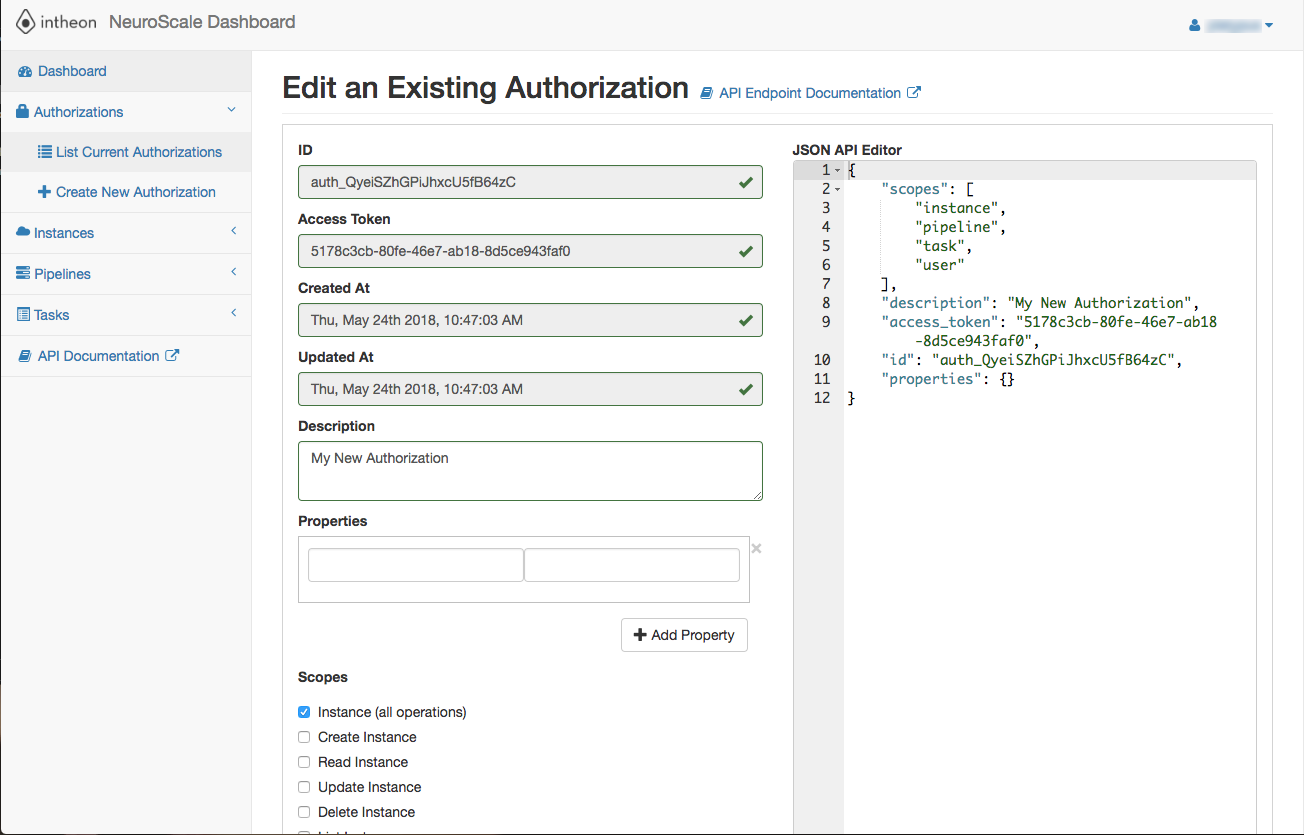Click the green checkmark in the ID field

(745, 182)
